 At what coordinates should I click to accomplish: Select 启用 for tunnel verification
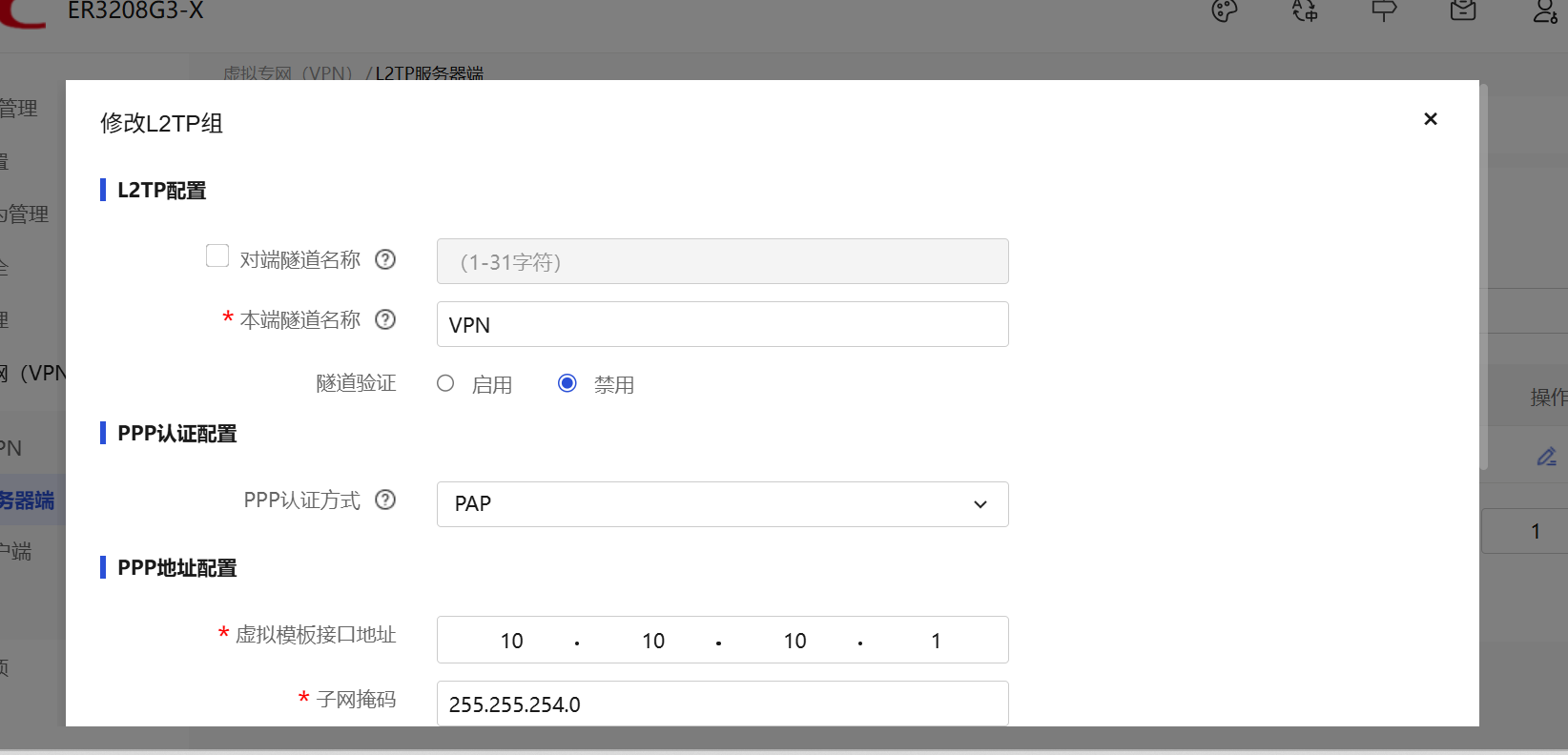(x=445, y=383)
